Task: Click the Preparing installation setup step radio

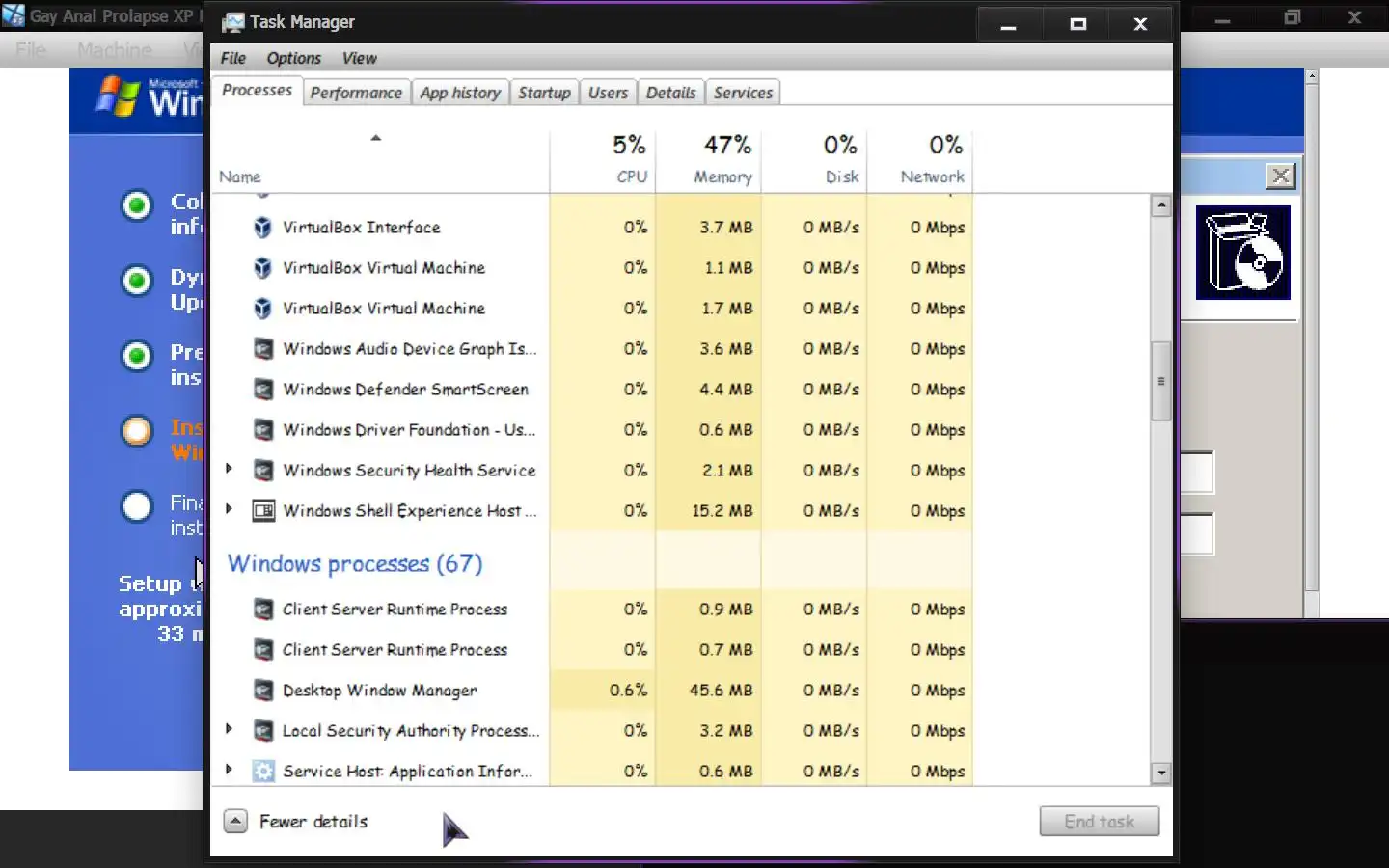Action: coord(137,356)
